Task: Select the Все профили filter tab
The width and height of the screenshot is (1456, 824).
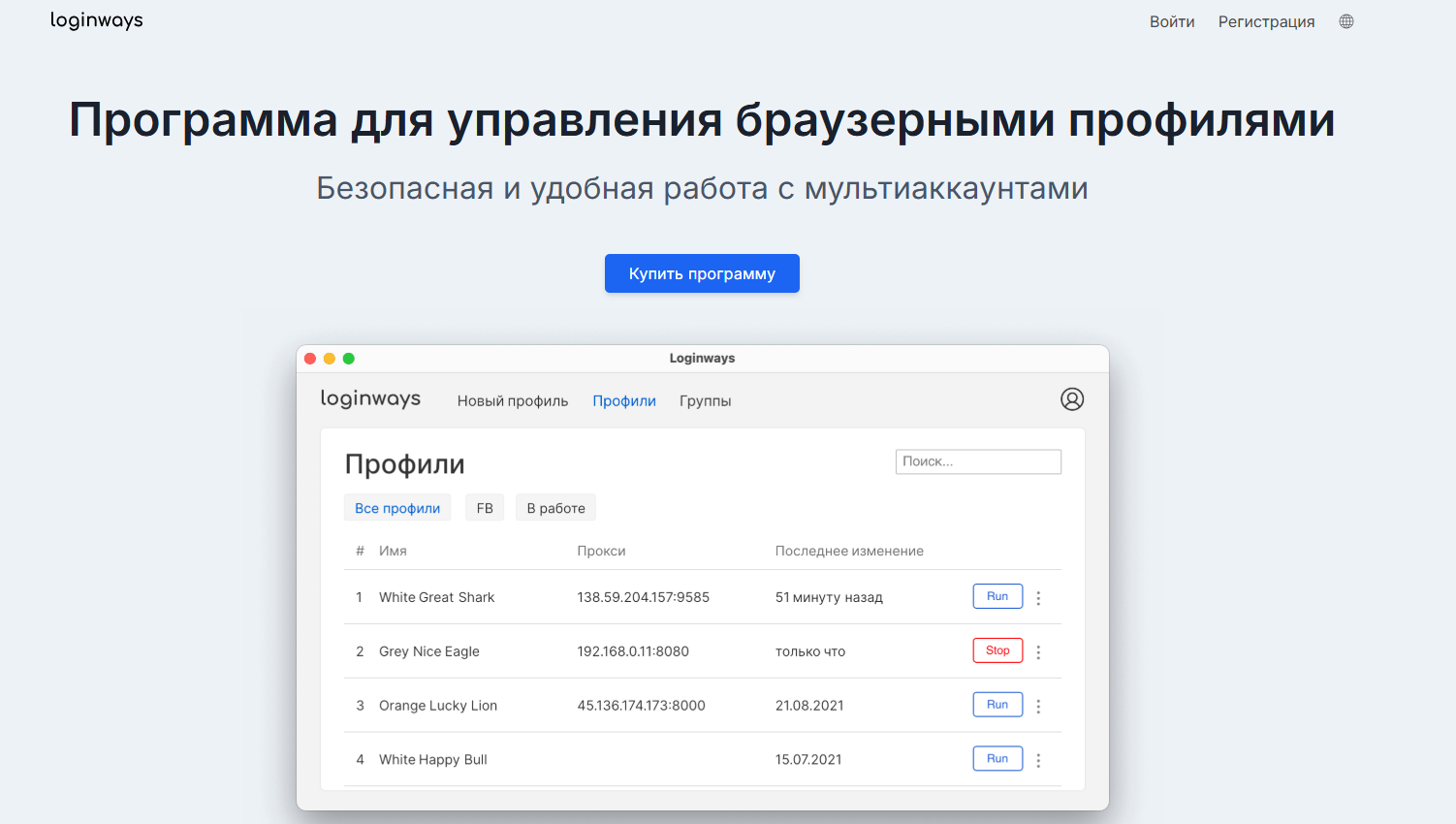Action: pyautogui.click(x=397, y=508)
